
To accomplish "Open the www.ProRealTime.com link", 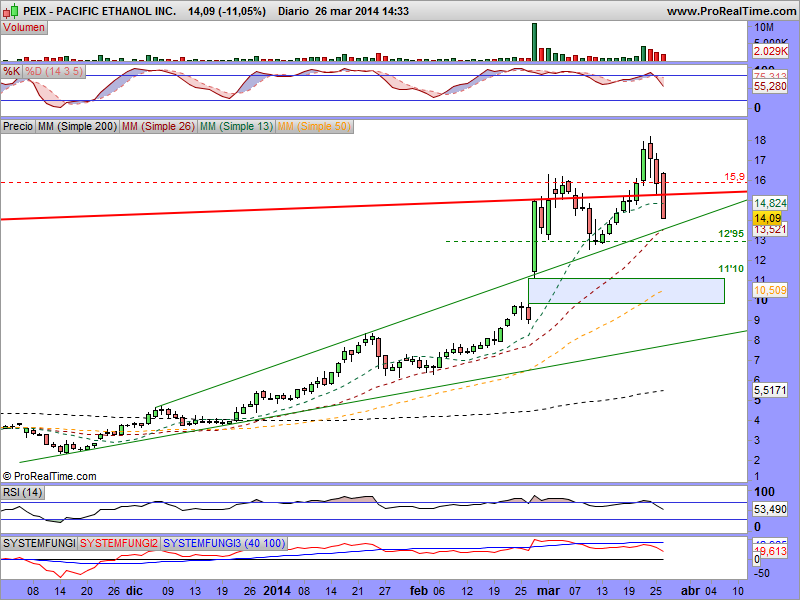I will click(731, 11).
